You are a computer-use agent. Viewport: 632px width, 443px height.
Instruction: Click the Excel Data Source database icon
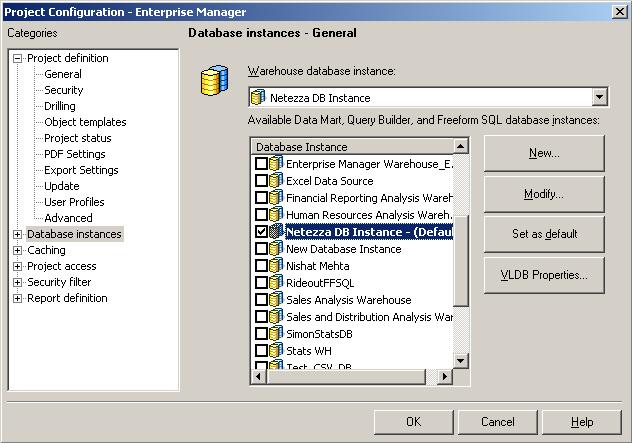[276, 181]
